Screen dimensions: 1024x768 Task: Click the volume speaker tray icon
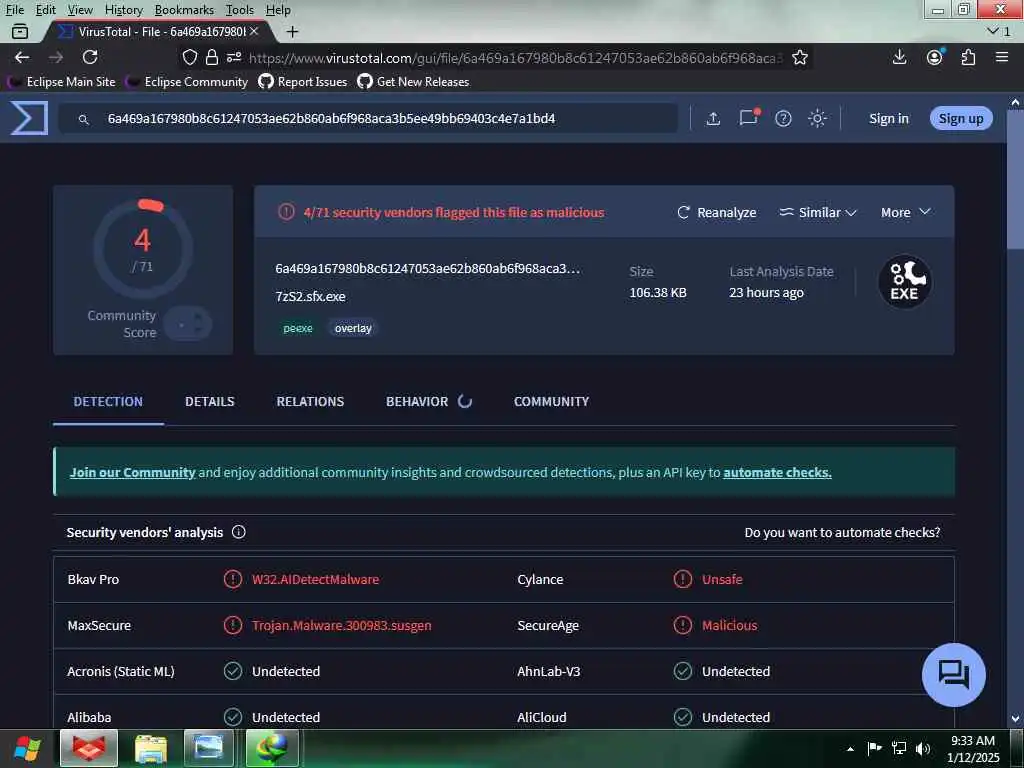[923, 748]
